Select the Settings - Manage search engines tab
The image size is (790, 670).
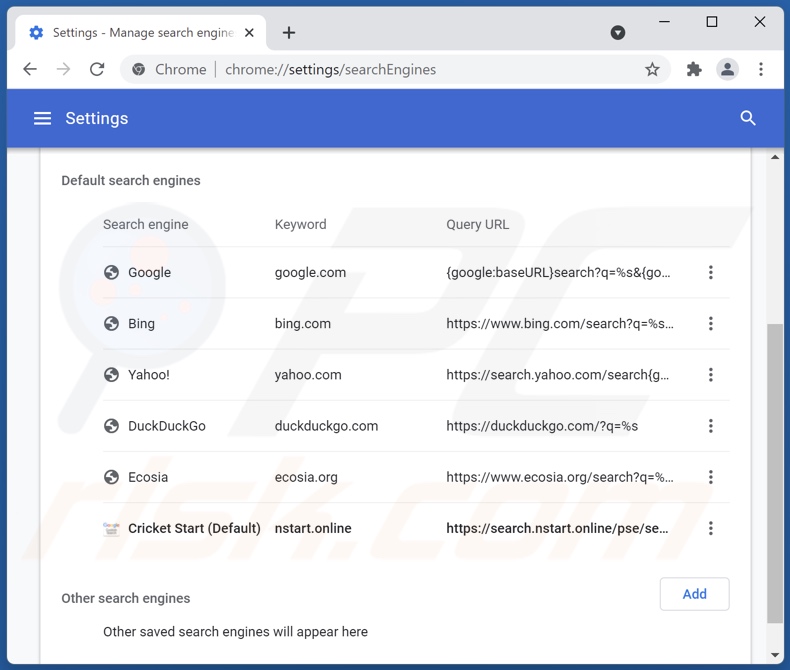pos(141,33)
